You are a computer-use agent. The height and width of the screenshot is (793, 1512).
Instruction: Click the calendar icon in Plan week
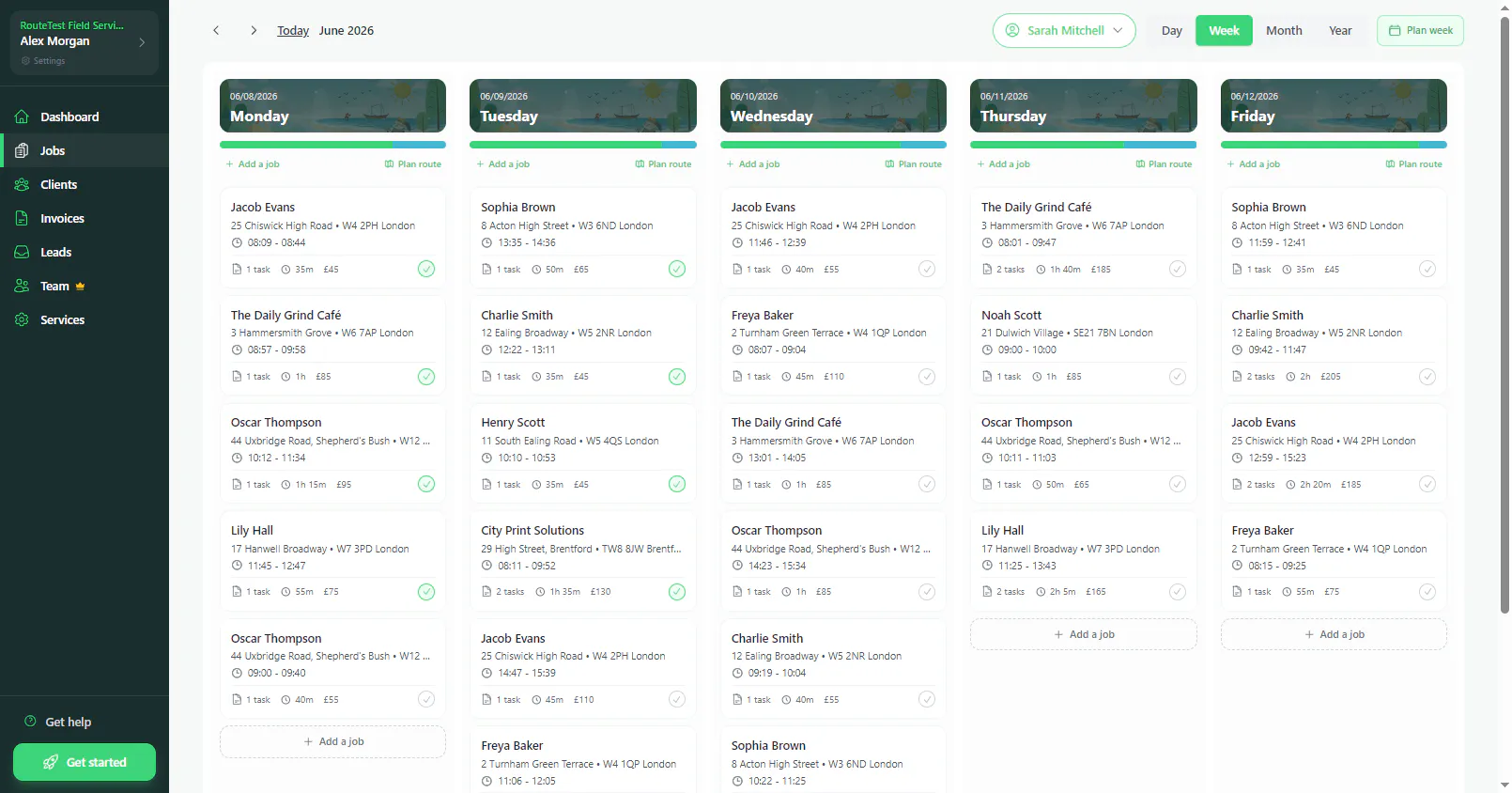tap(1395, 30)
